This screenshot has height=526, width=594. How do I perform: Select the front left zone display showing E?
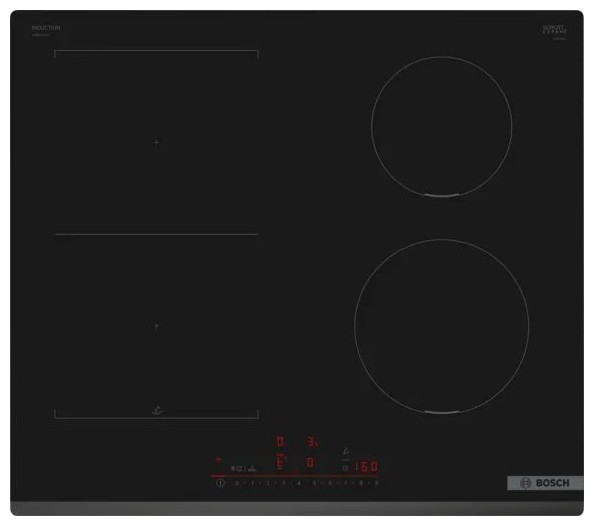[x=280, y=463]
